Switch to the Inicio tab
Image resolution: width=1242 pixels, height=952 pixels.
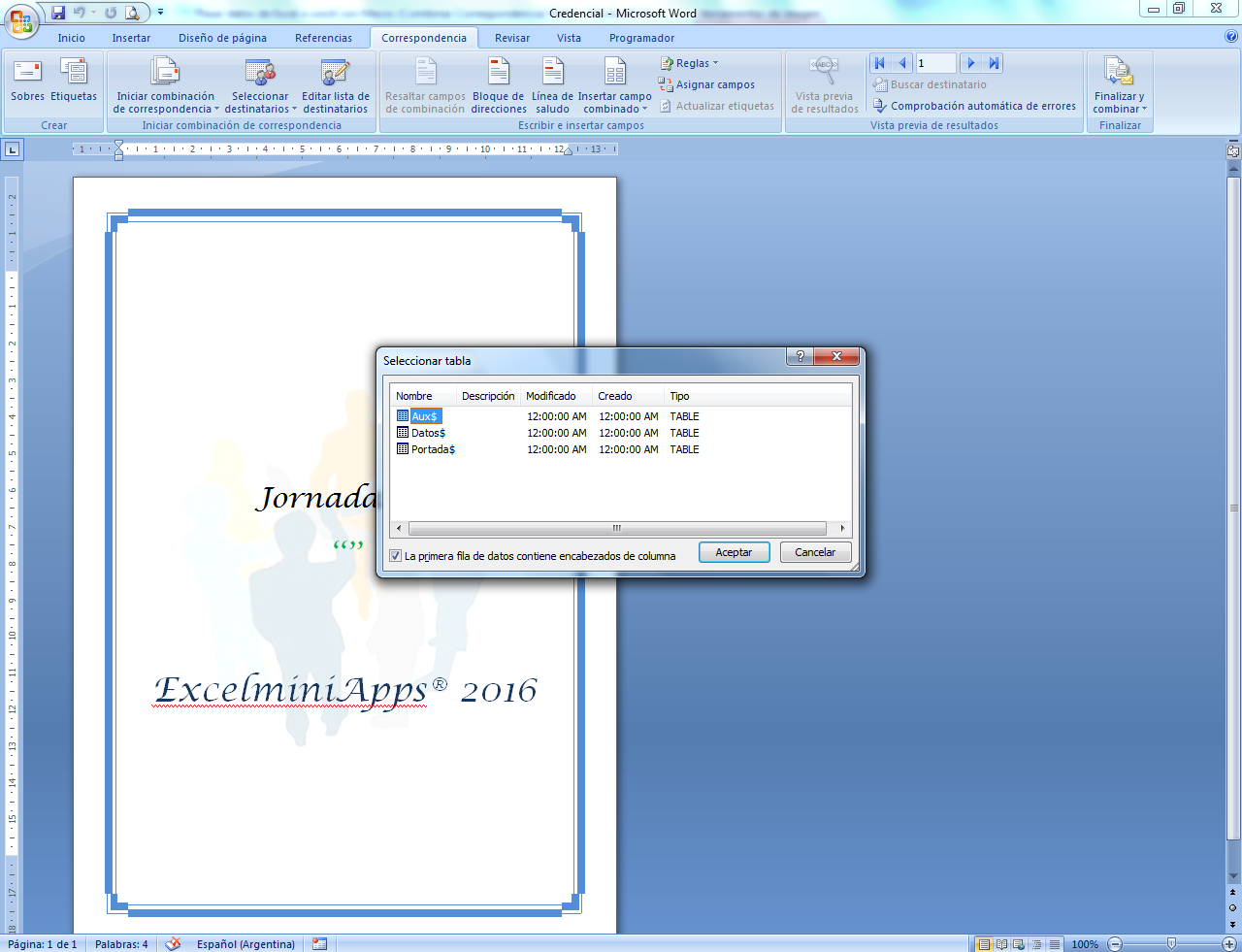pos(71,38)
